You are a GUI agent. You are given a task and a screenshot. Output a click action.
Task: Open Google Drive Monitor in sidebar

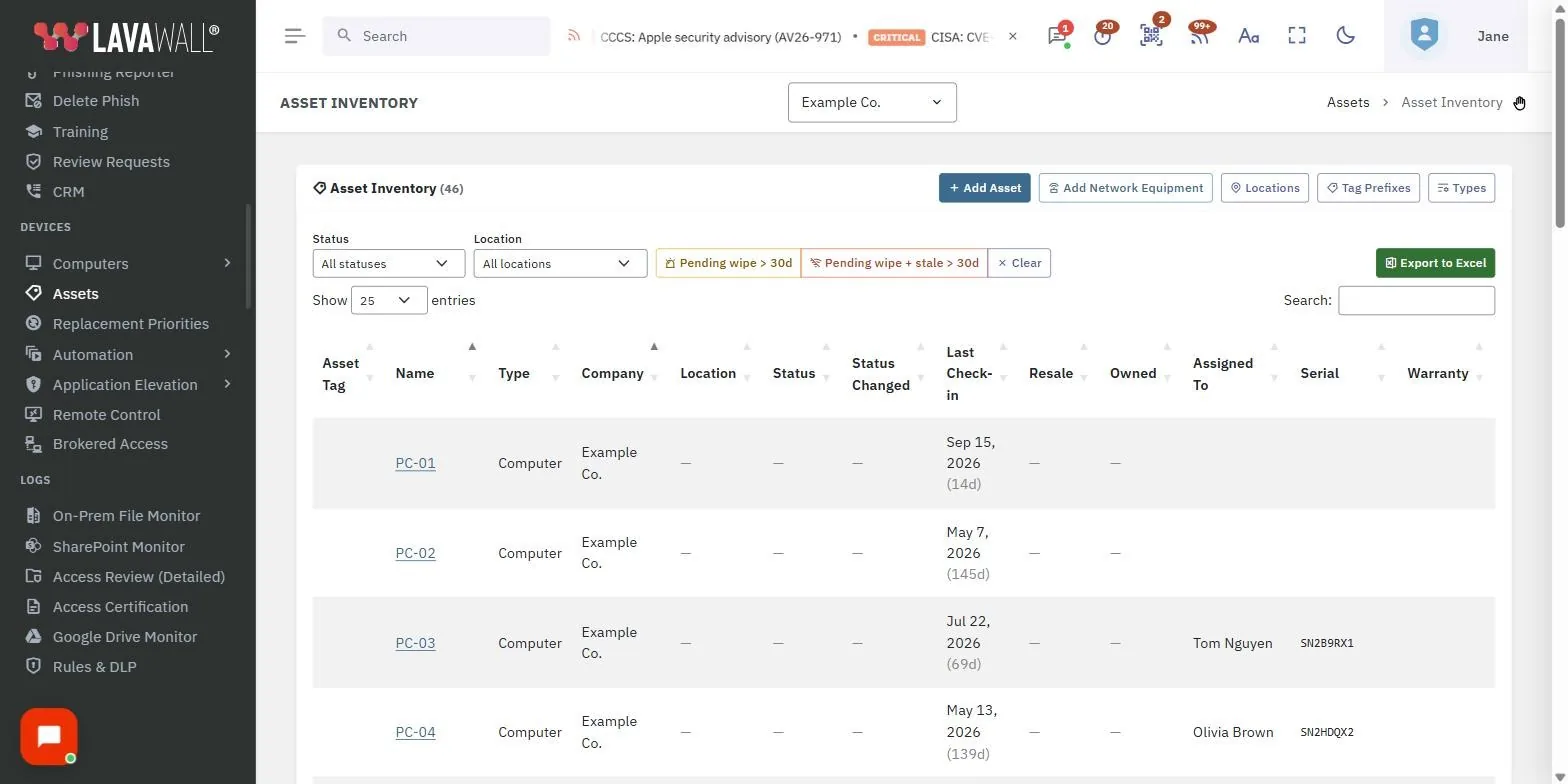[124, 637]
